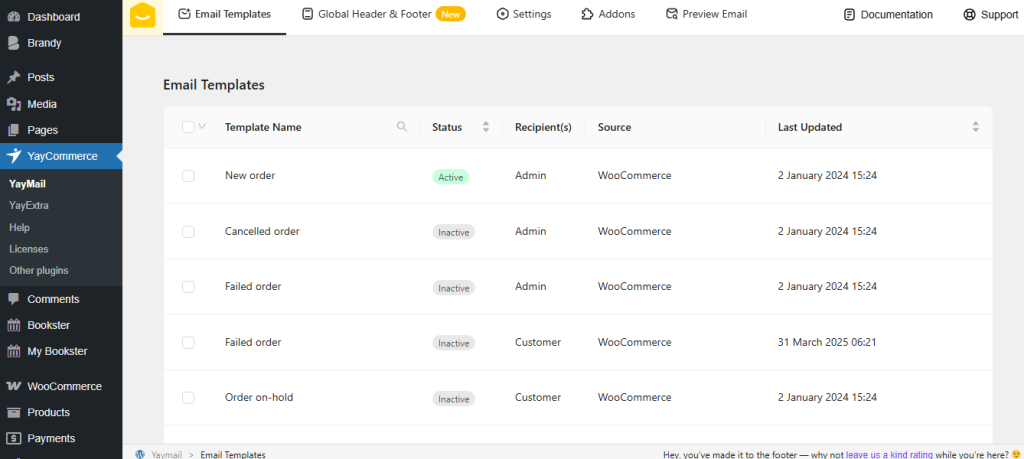Click the yellow YayMail logo icon

(142, 15)
